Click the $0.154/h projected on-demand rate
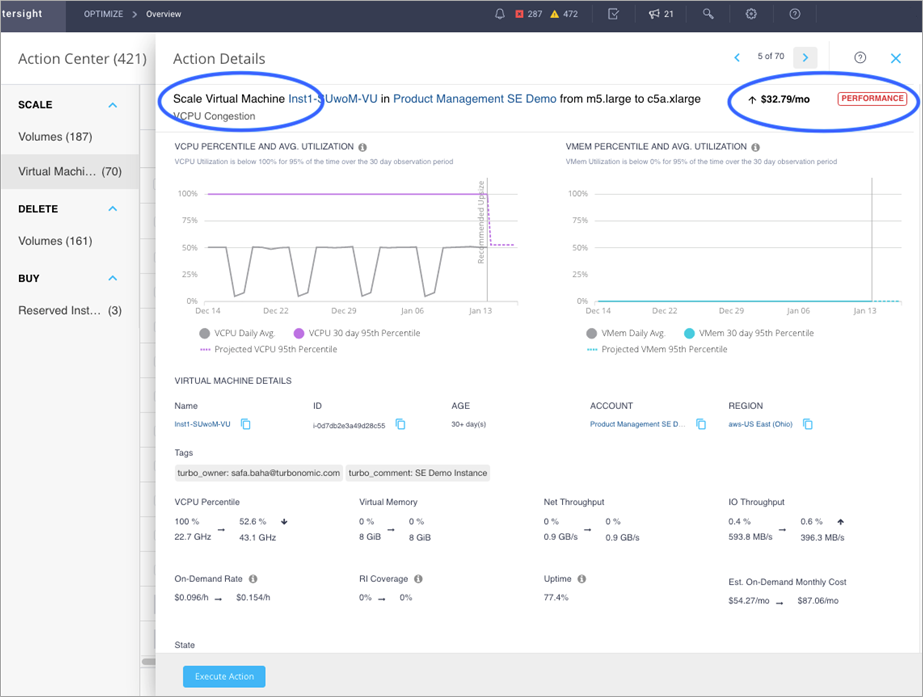923x697 pixels. [253, 597]
